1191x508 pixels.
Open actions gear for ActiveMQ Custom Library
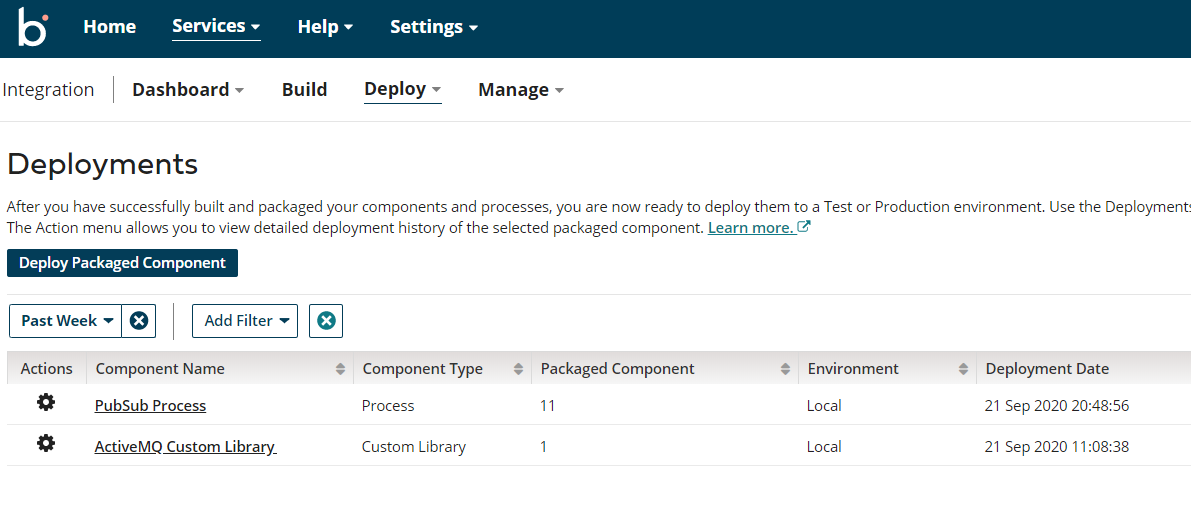tap(46, 443)
